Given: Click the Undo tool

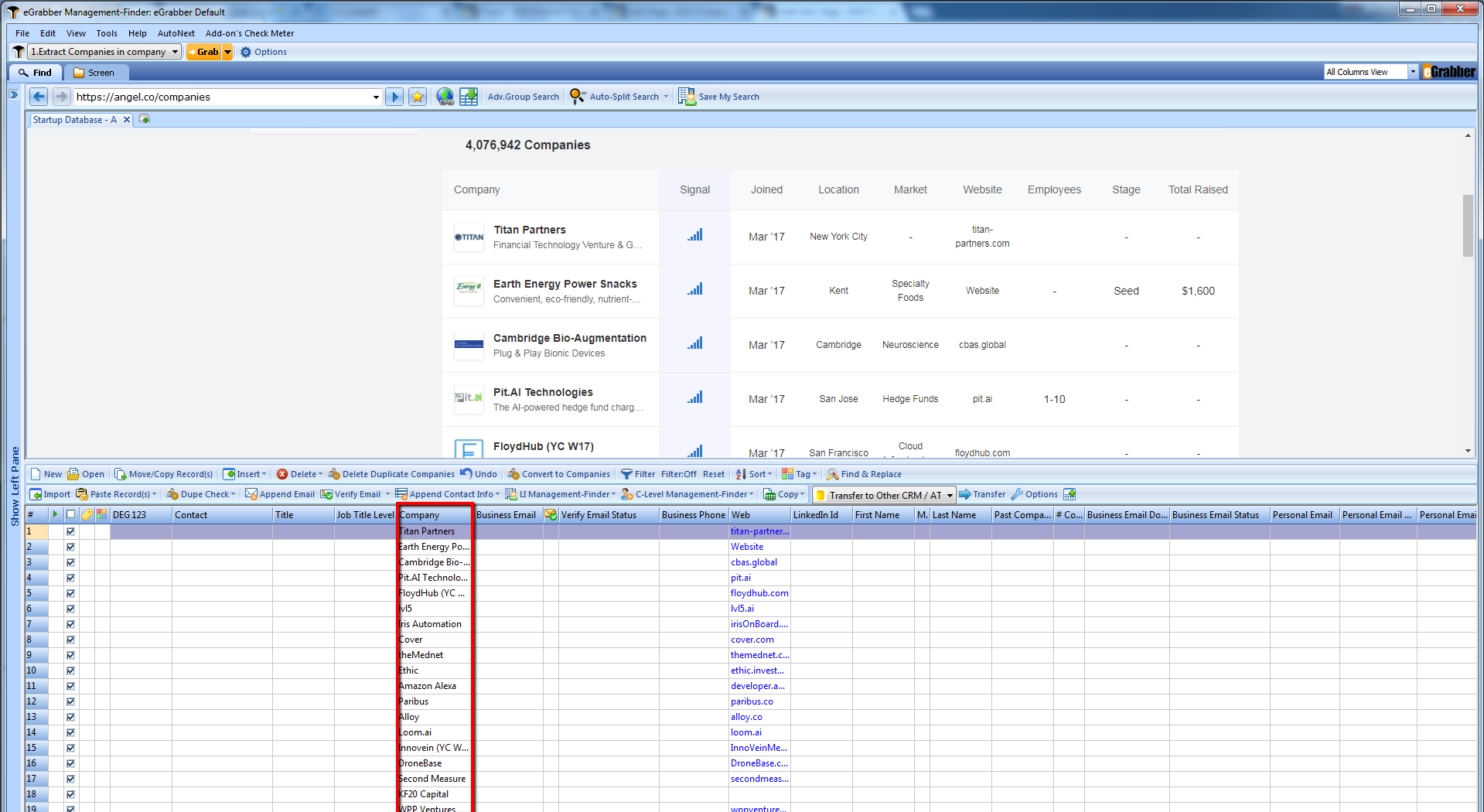Looking at the screenshot, I should click(x=479, y=474).
